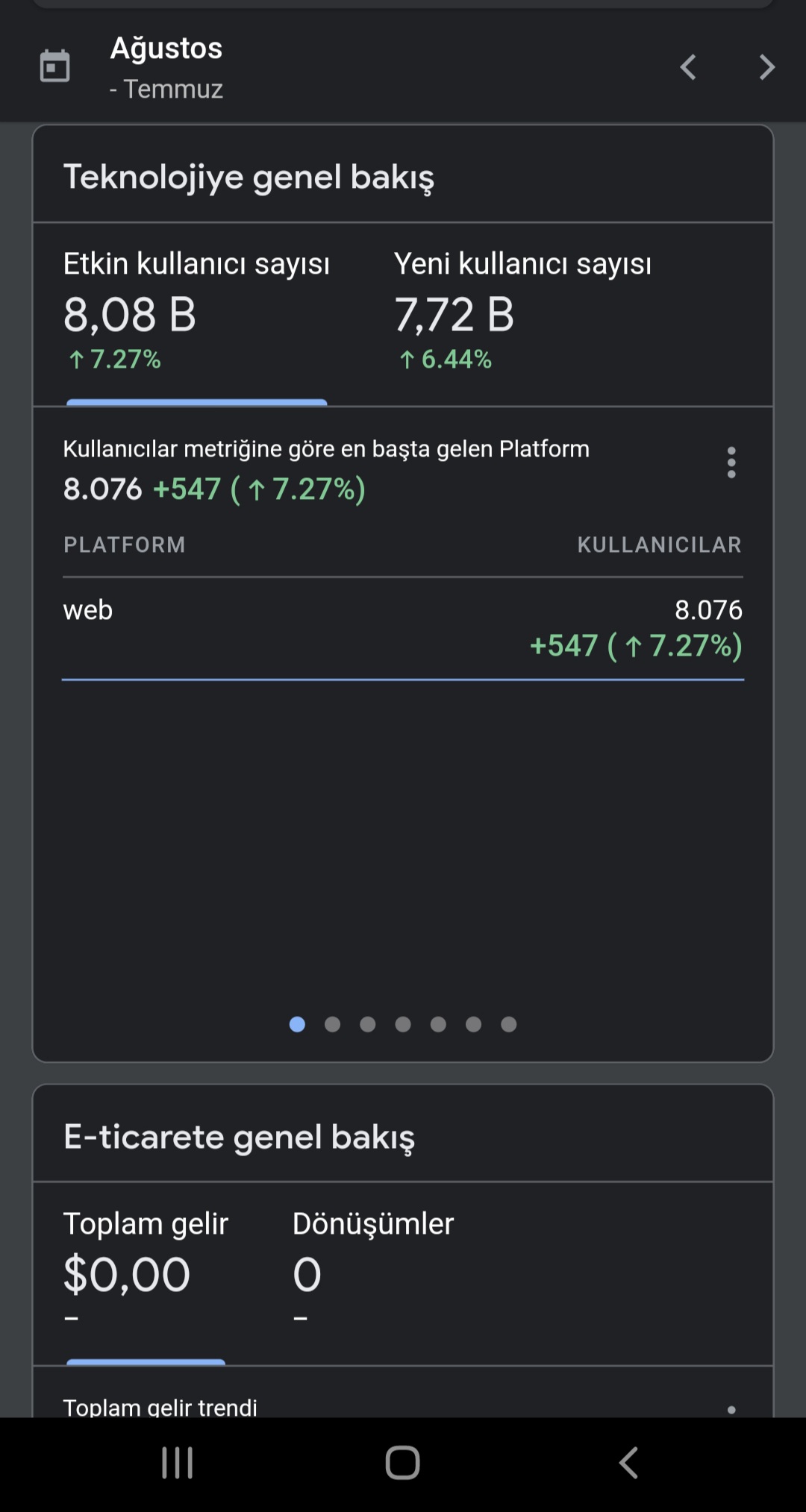
Task: Select Dönüşümler metric tab
Action: pyautogui.click(x=373, y=1273)
